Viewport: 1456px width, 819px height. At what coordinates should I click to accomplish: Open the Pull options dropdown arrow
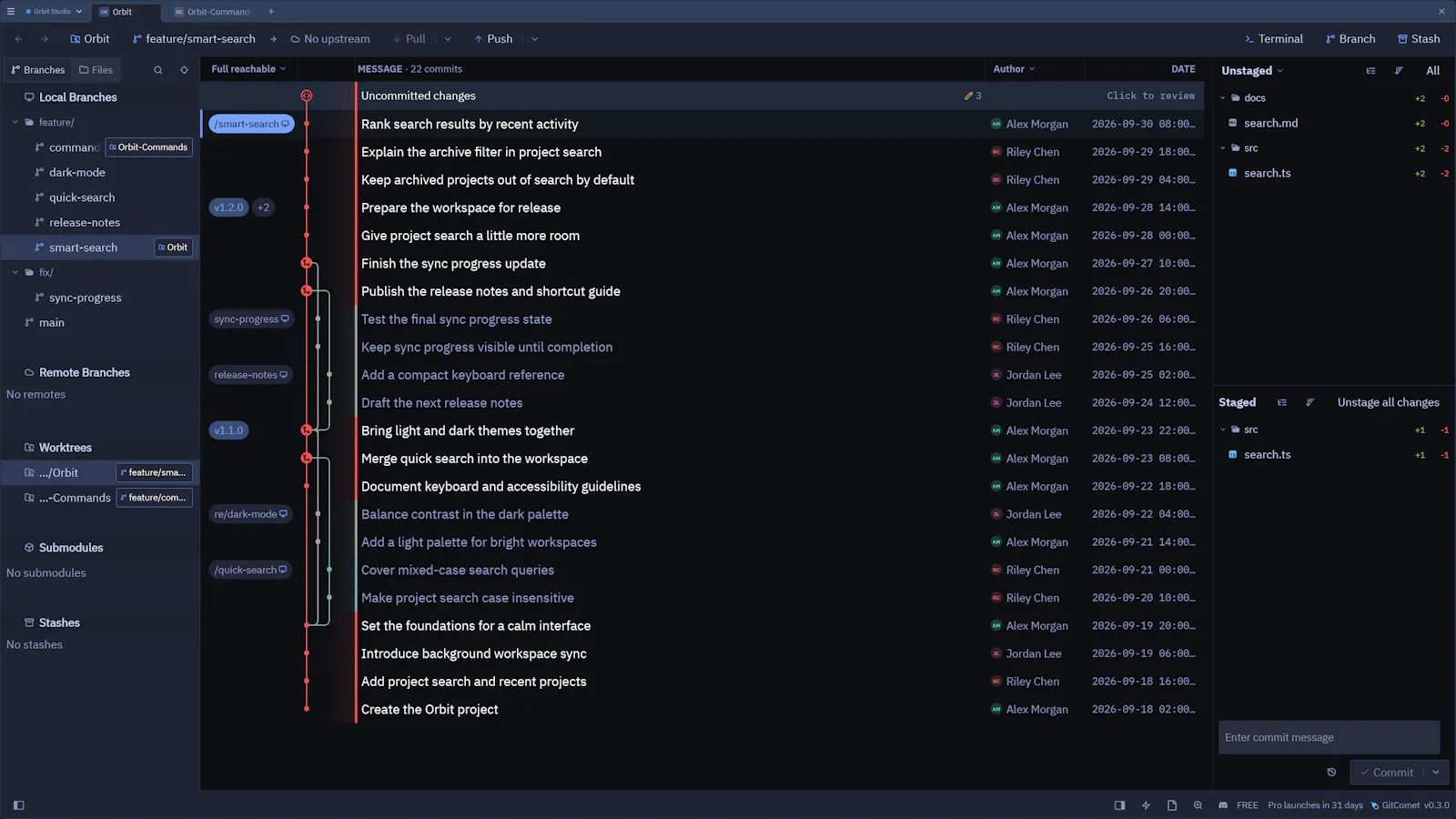point(448,39)
